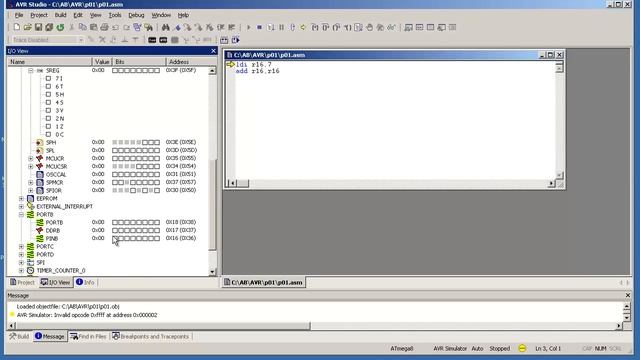This screenshot has height=360, width=640.
Task: Click the Step Out icon
Action: point(336,27)
